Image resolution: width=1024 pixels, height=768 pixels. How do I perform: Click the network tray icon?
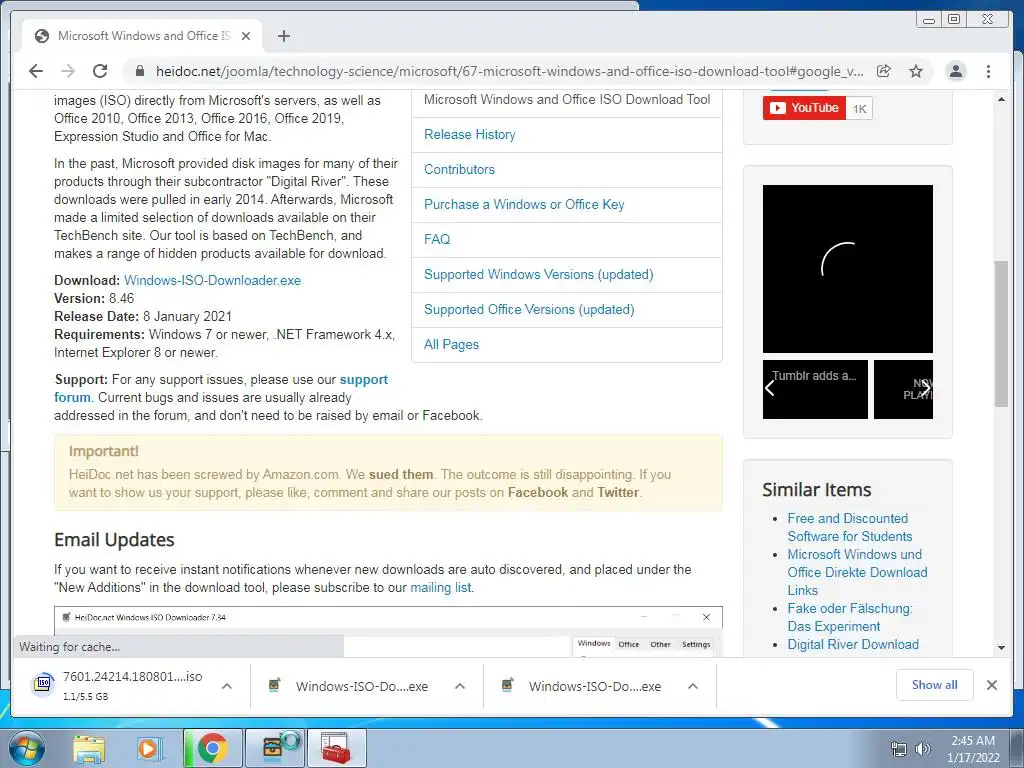click(899, 749)
